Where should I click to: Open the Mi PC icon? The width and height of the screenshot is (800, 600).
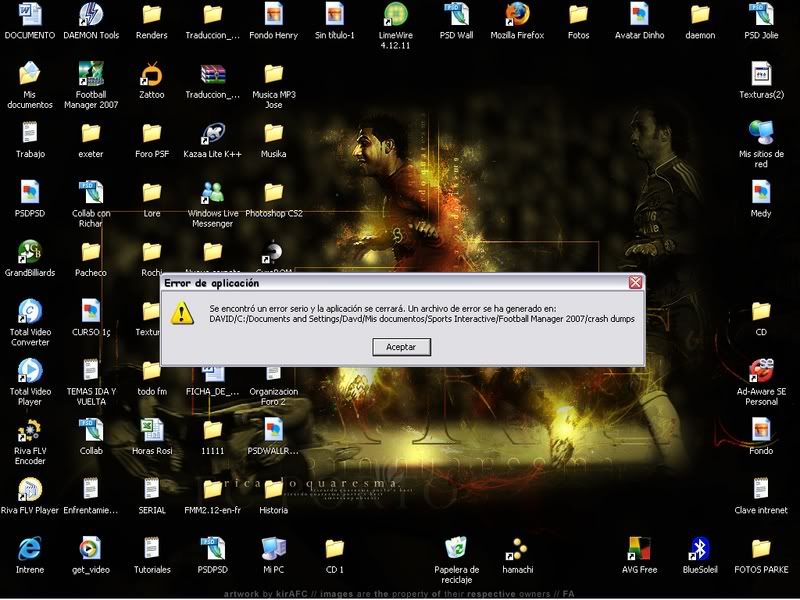pos(273,549)
